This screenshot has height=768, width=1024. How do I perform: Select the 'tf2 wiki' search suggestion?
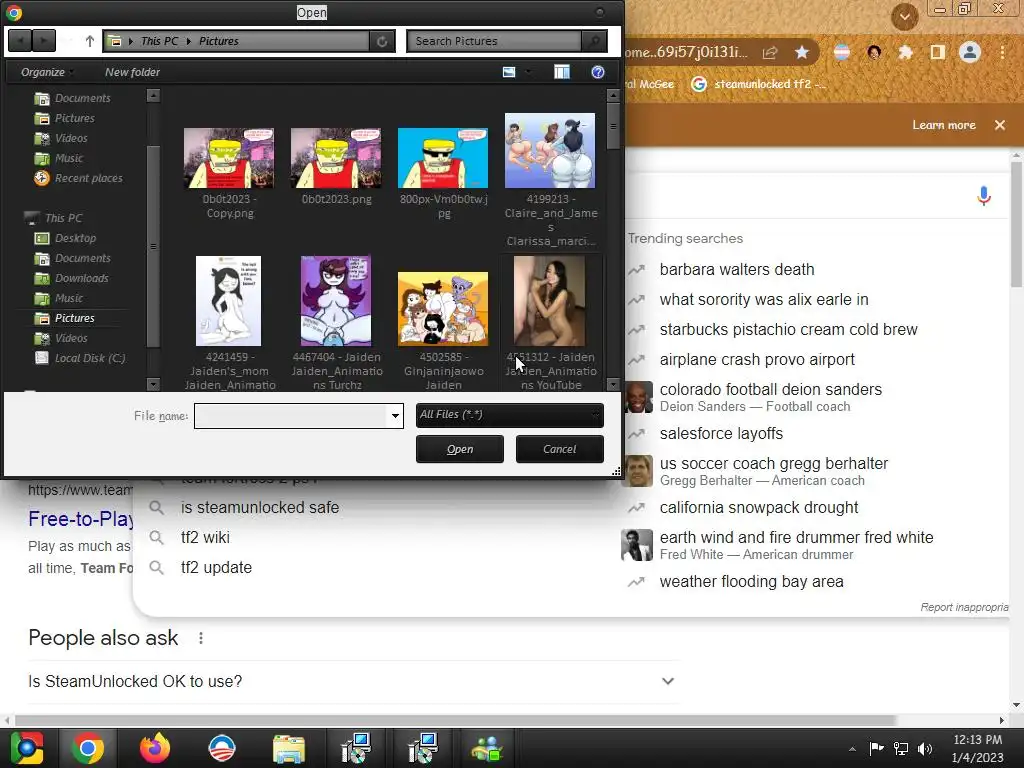pyautogui.click(x=205, y=537)
